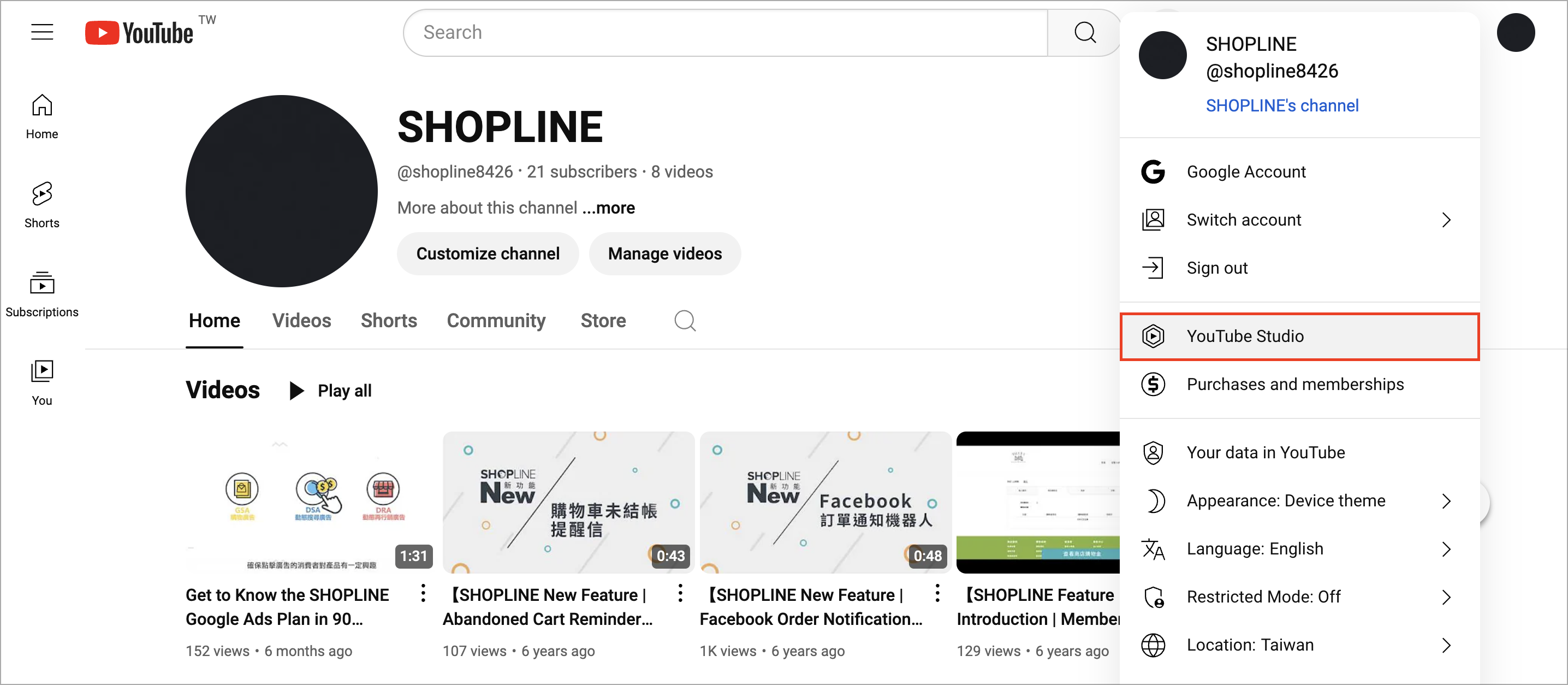
Task: Open Subscriptions in the sidebar
Action: tap(42, 294)
